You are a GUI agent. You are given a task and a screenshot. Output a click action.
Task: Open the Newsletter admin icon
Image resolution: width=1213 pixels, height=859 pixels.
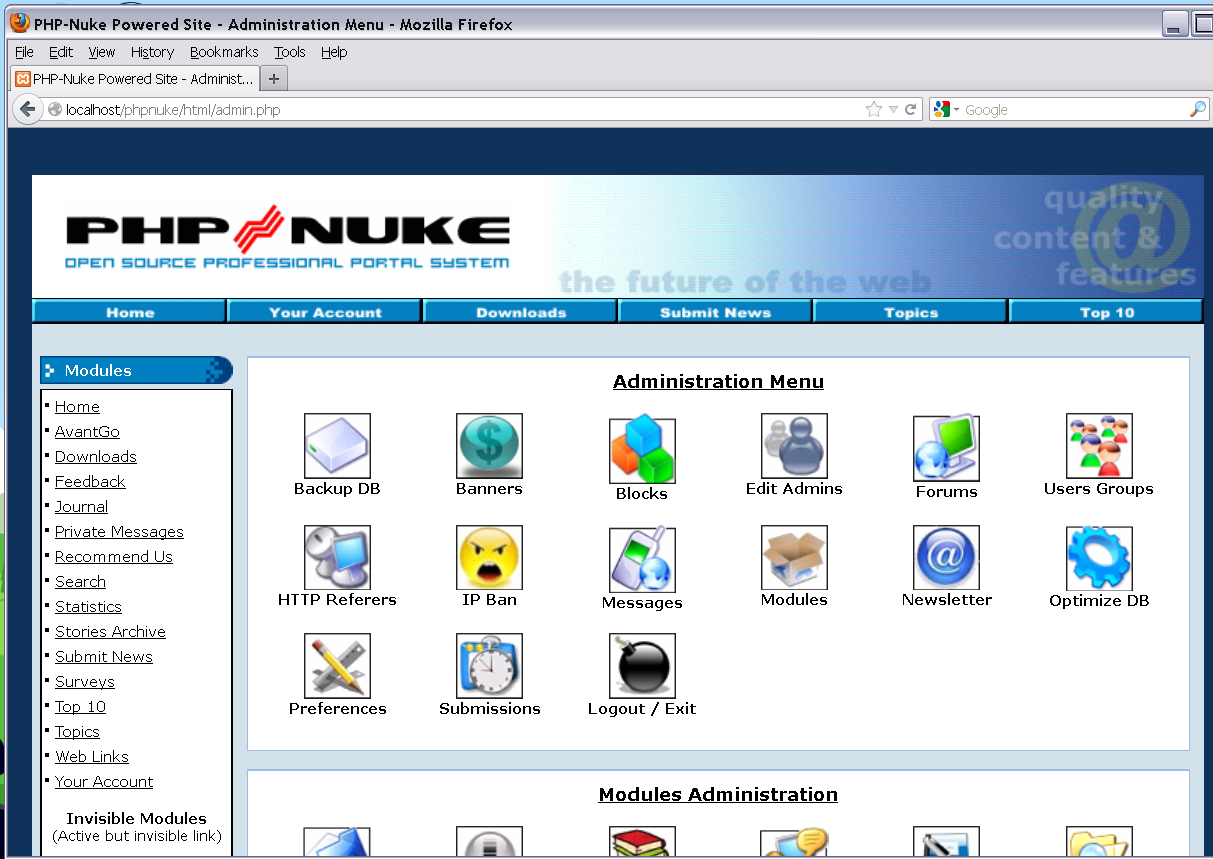pyautogui.click(x=946, y=557)
